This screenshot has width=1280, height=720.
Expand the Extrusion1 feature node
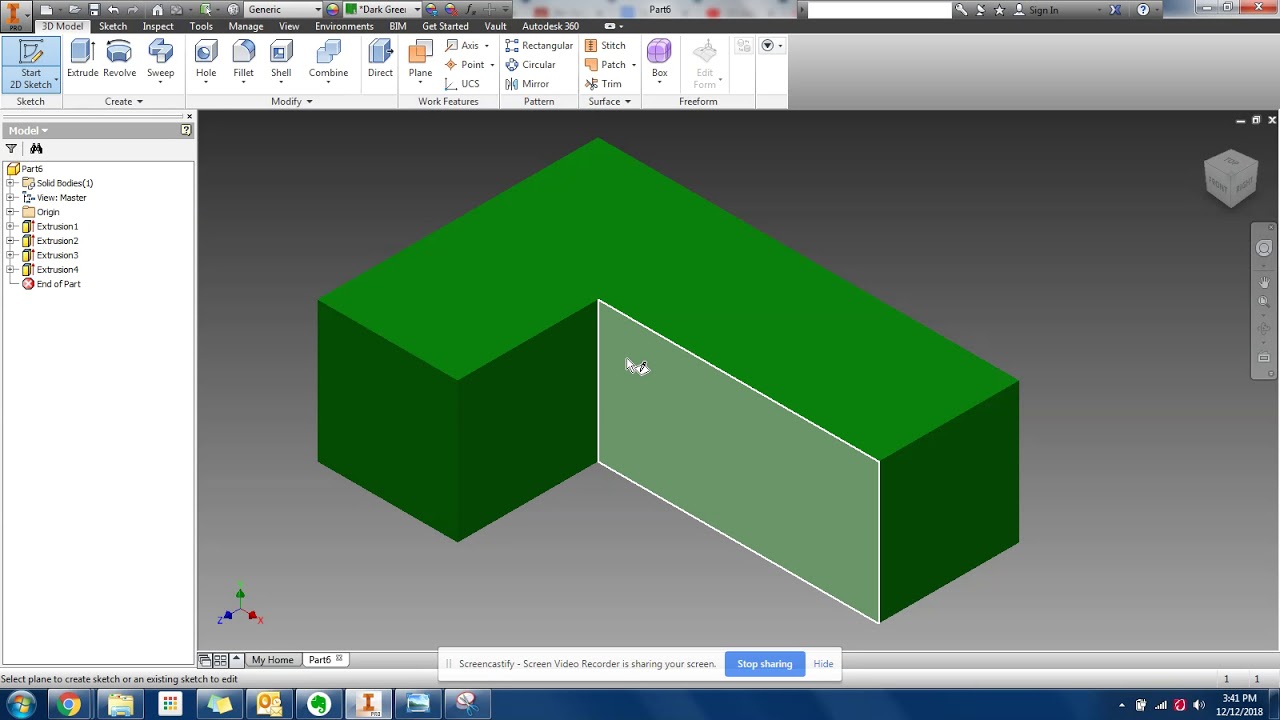pos(11,226)
